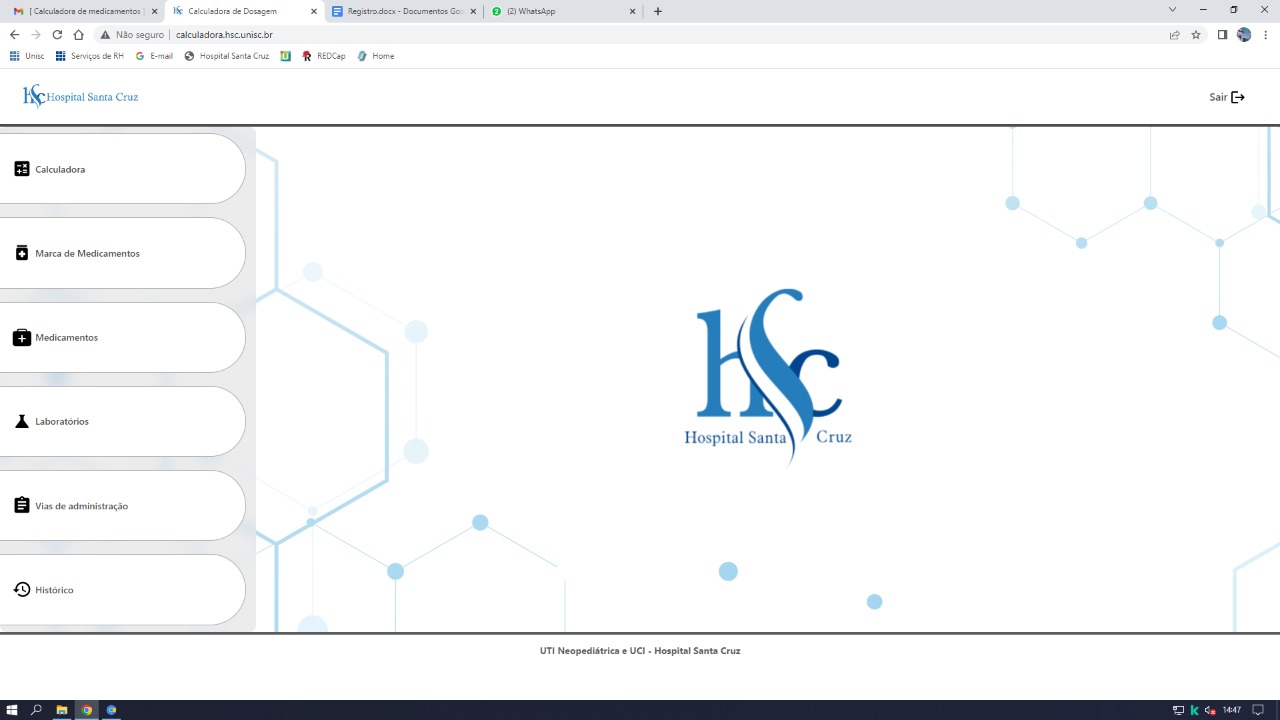1280x720 pixels.
Task: Open the Chrome three-dot menu
Action: pyautogui.click(x=1265, y=34)
